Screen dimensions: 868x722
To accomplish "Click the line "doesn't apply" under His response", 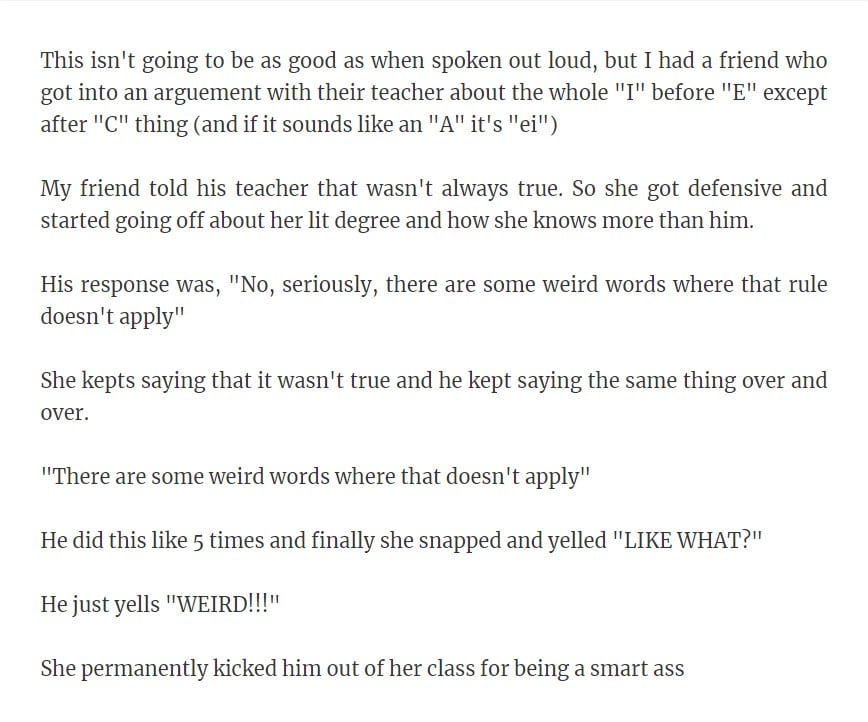I will [x=112, y=317].
